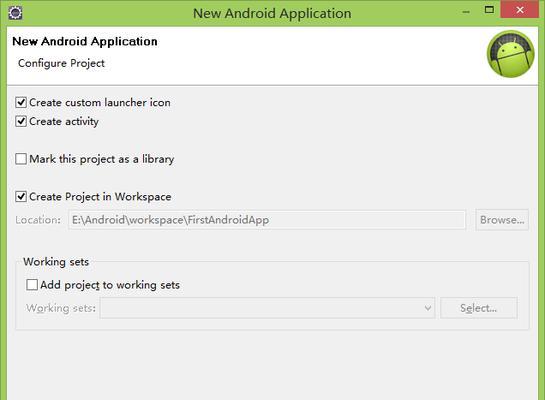Maximize the New Android Application dialog
Image resolution: width=545 pixels, height=400 pixels.
coord(489,10)
